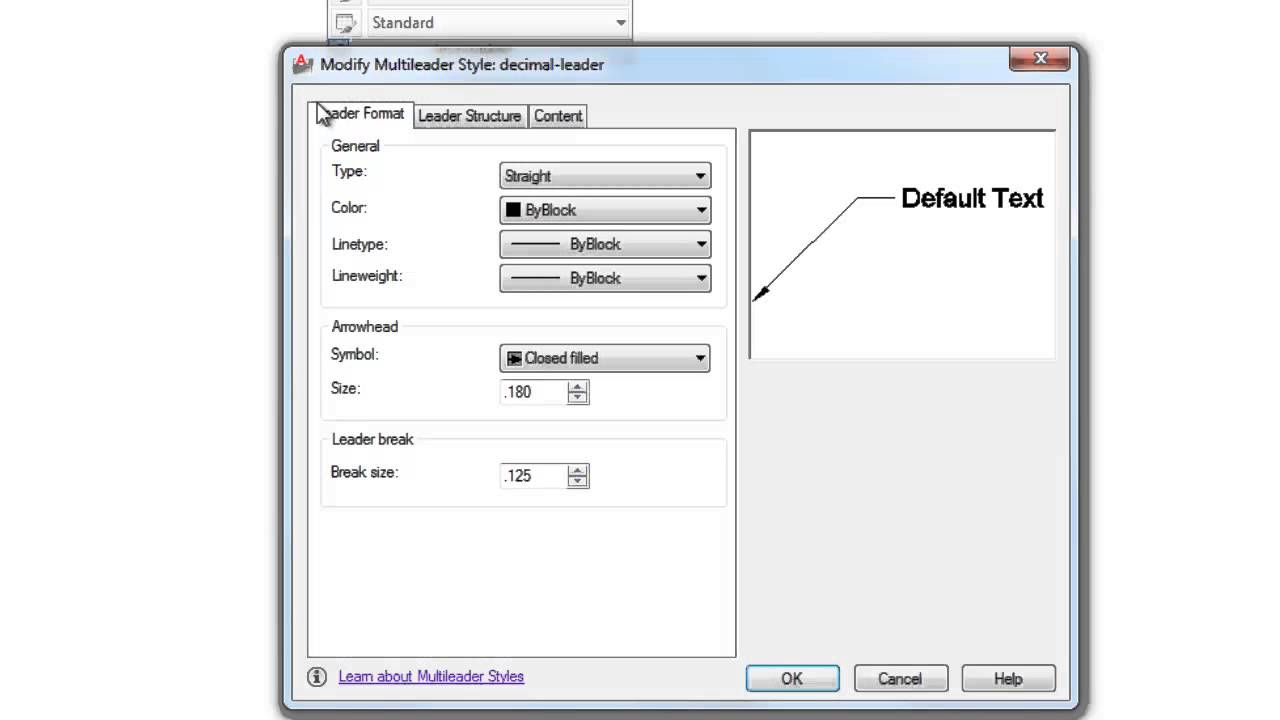The height and width of the screenshot is (720, 1280).
Task: Click the style icon left of Standard
Action: 346,22
